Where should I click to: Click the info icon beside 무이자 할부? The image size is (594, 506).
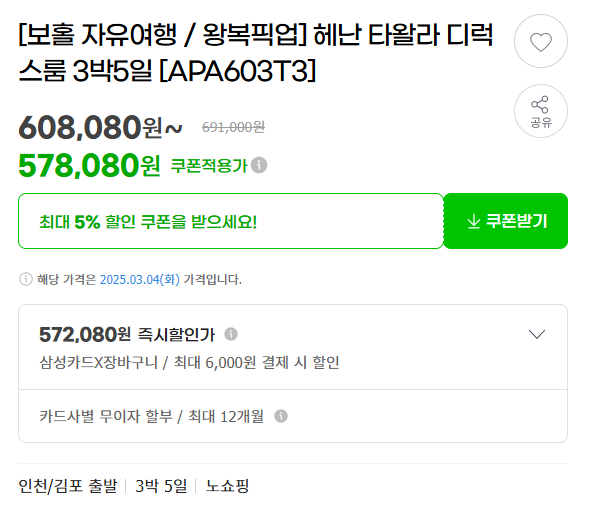pyautogui.click(x=281, y=416)
